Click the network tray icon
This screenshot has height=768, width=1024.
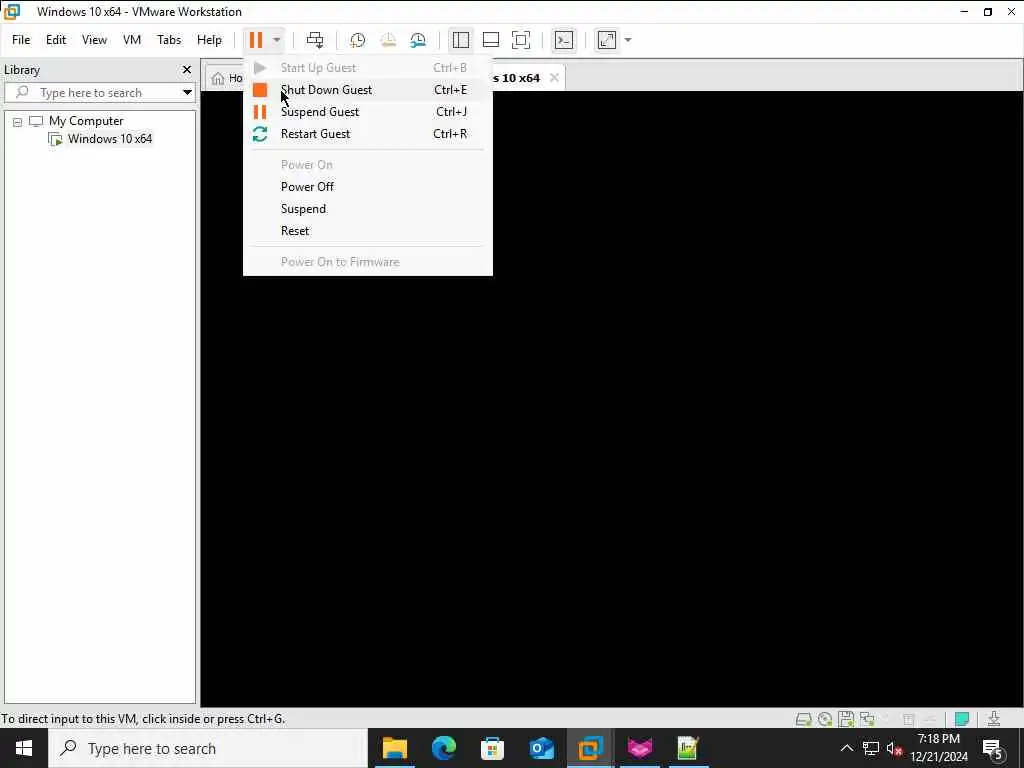(871, 748)
